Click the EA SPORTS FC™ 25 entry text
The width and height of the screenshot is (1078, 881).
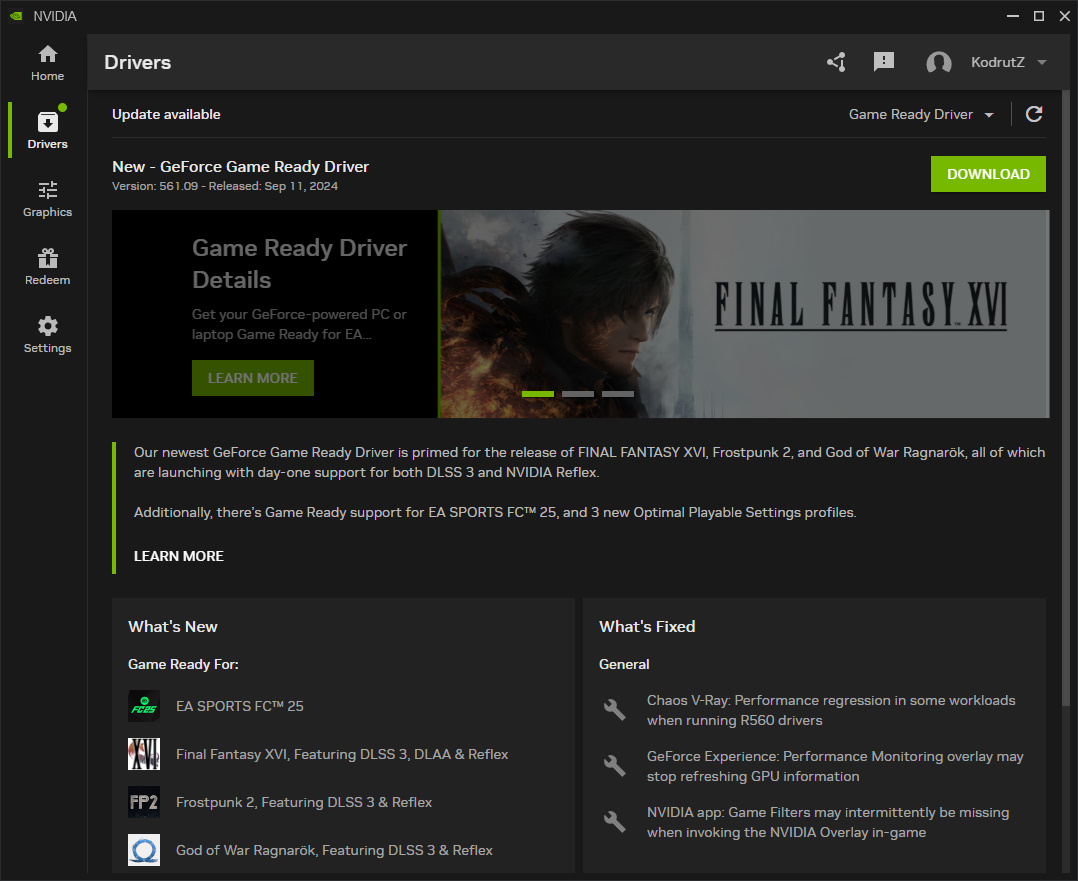(239, 706)
